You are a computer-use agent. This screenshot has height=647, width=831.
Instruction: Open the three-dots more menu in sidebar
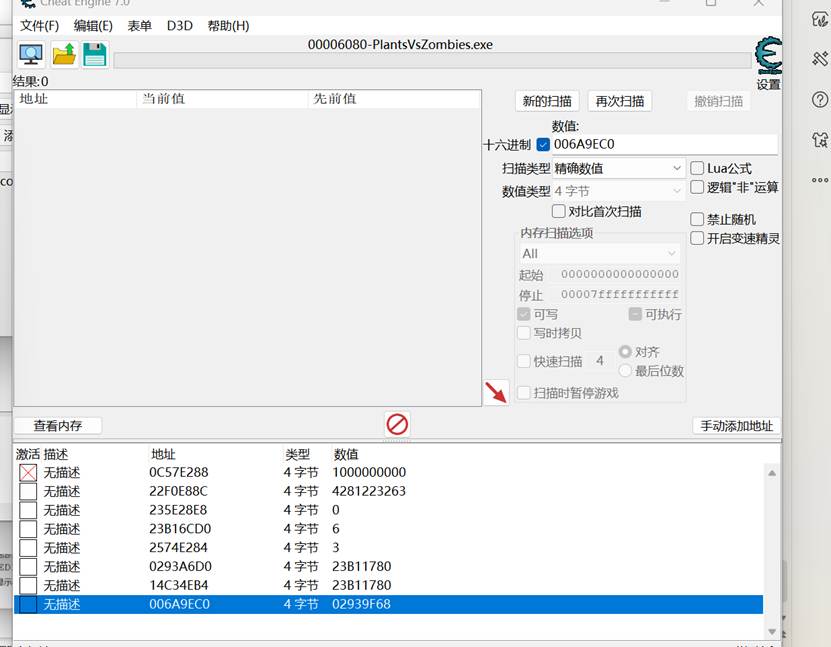819,180
